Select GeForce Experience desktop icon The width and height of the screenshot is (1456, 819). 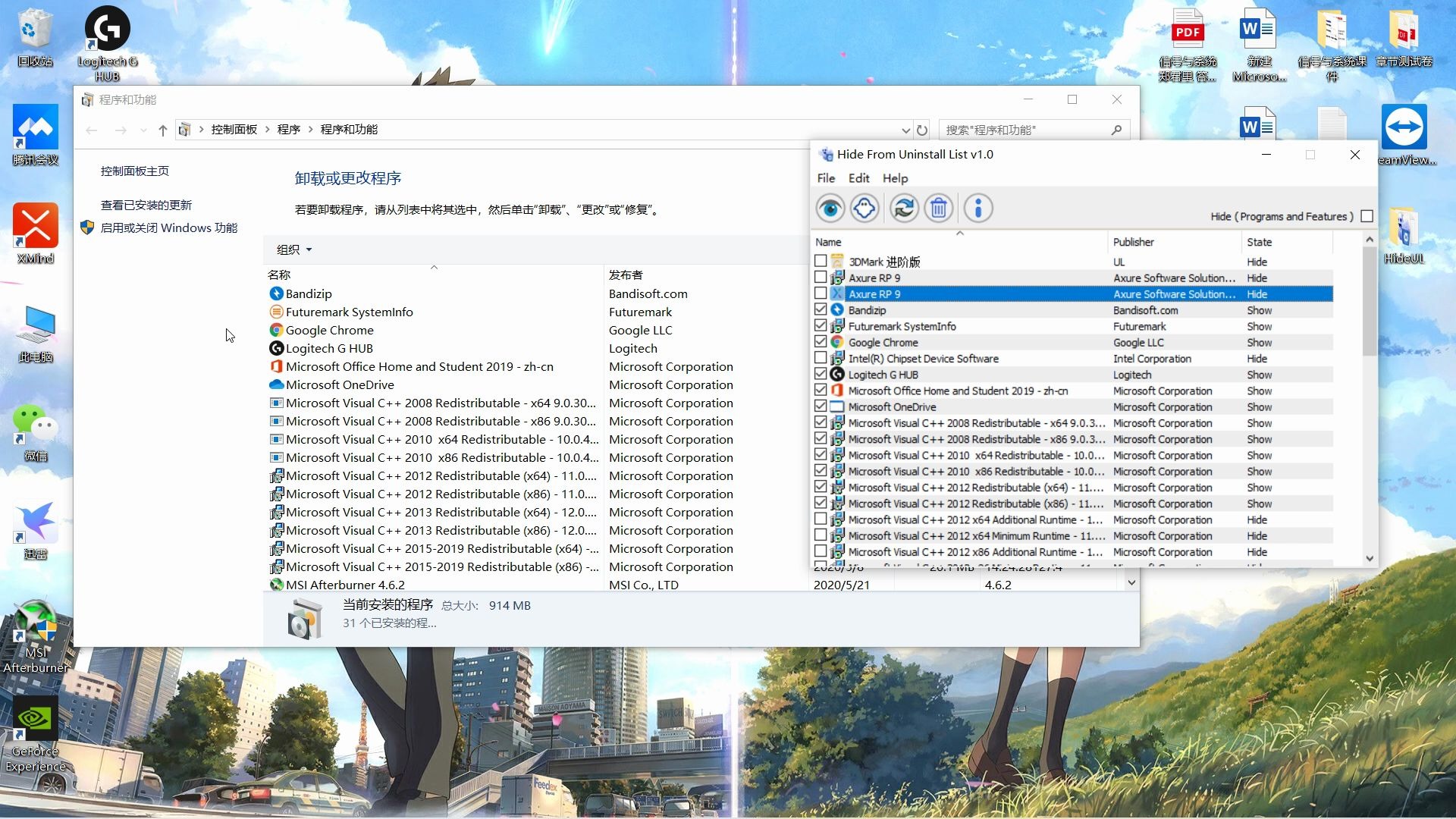pyautogui.click(x=36, y=734)
